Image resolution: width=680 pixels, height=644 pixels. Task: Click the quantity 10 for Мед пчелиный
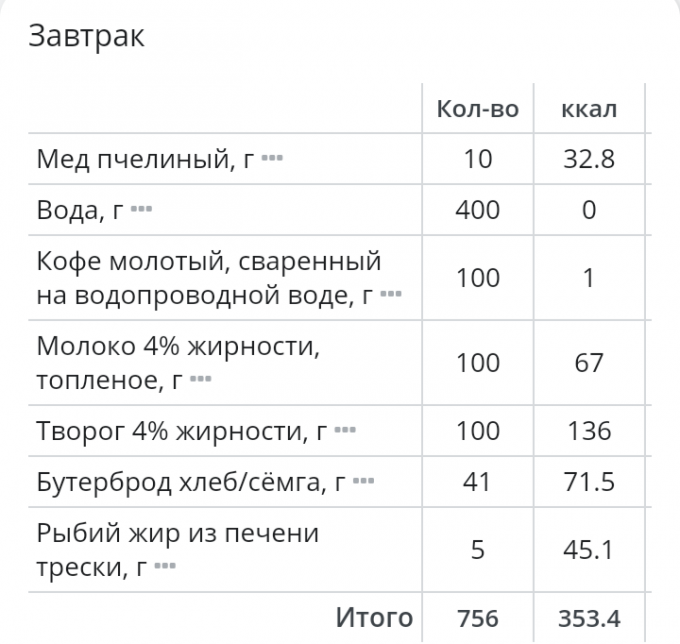click(478, 159)
